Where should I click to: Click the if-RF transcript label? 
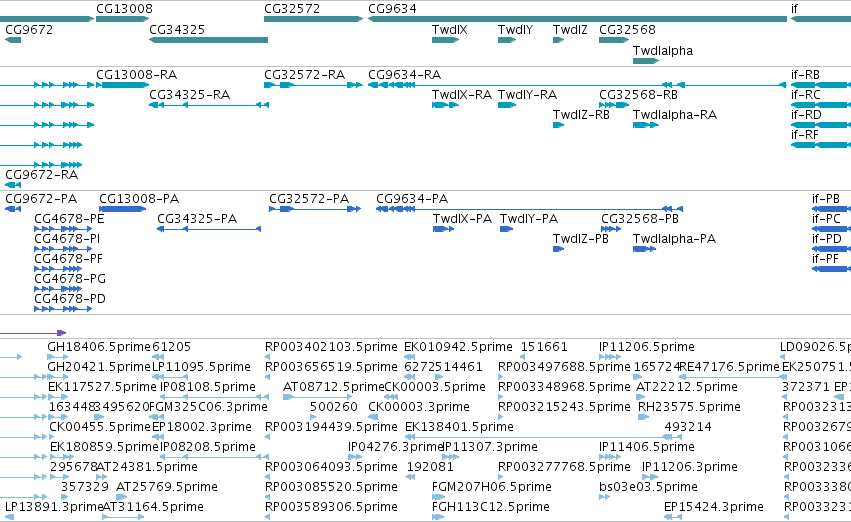[804, 135]
